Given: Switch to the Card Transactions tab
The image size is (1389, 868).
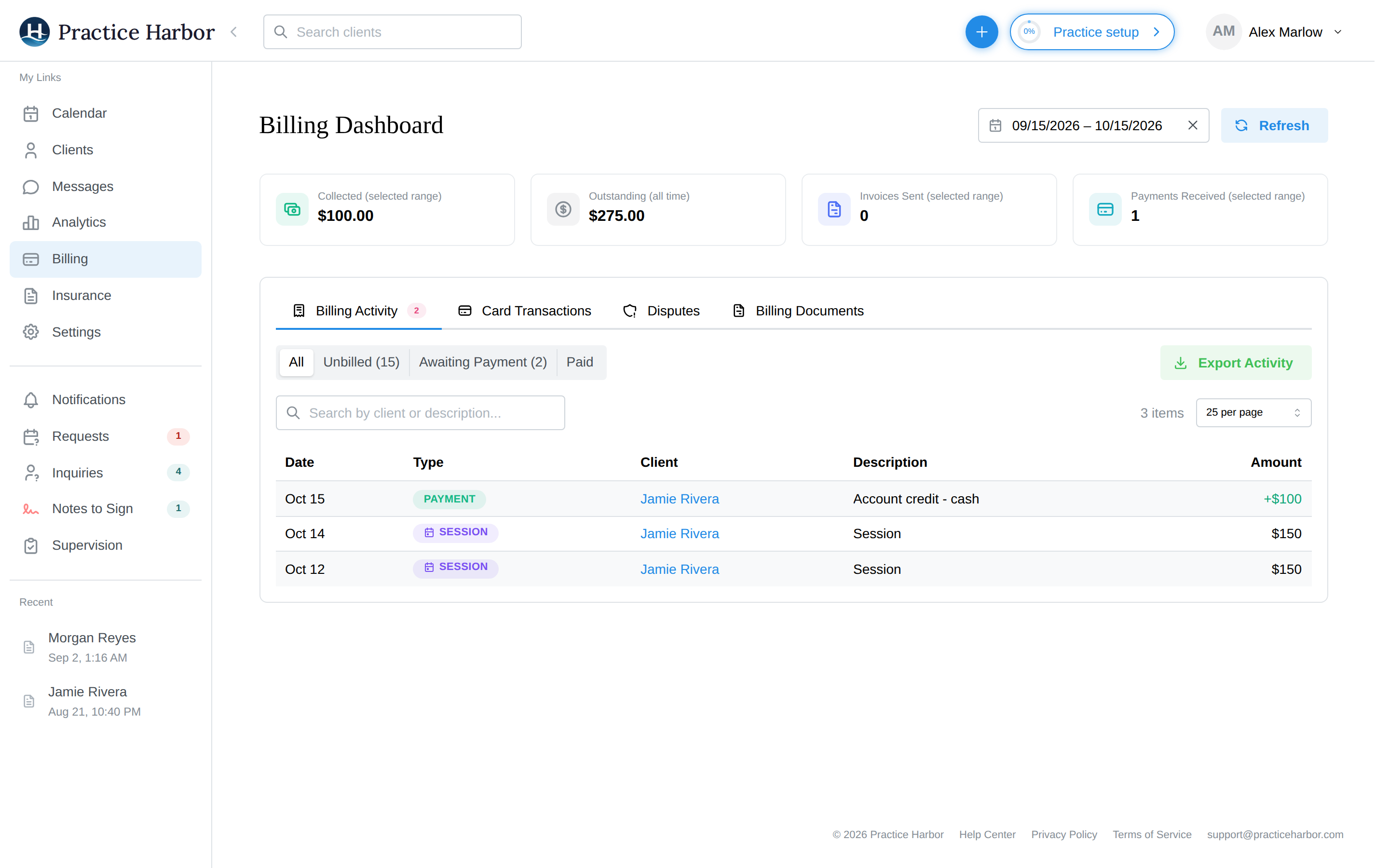Looking at the screenshot, I should click(x=524, y=311).
